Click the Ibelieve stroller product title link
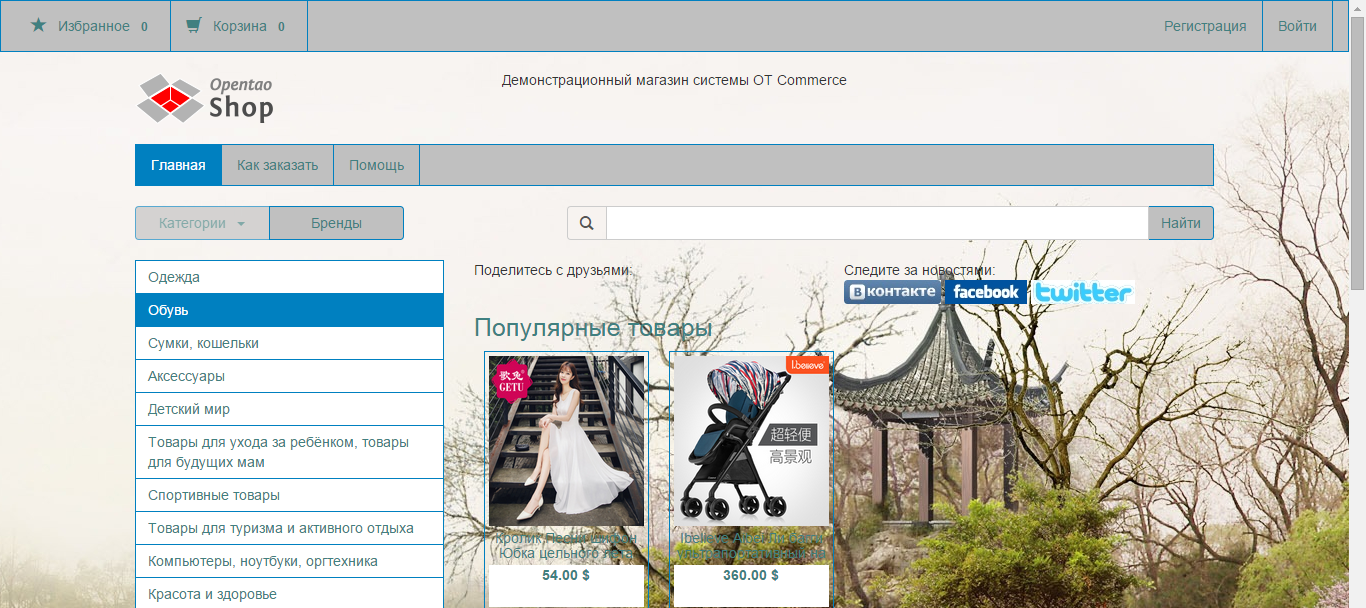The width and height of the screenshot is (1366, 608). tap(751, 545)
